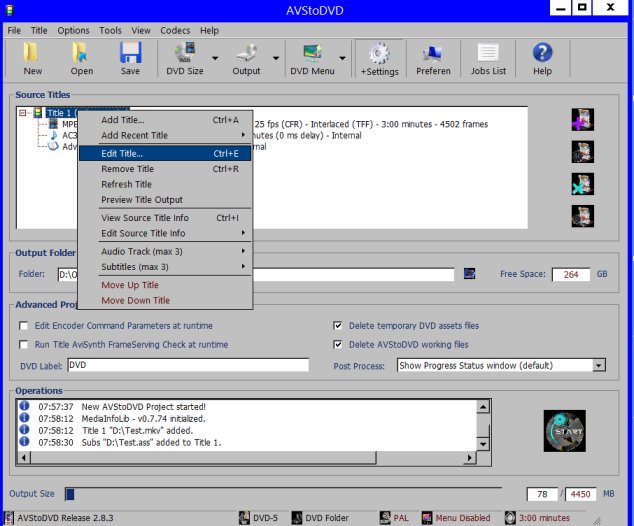The width and height of the screenshot is (634, 526).
Task: Select Refresh Title in context menu
Action: 165,184
